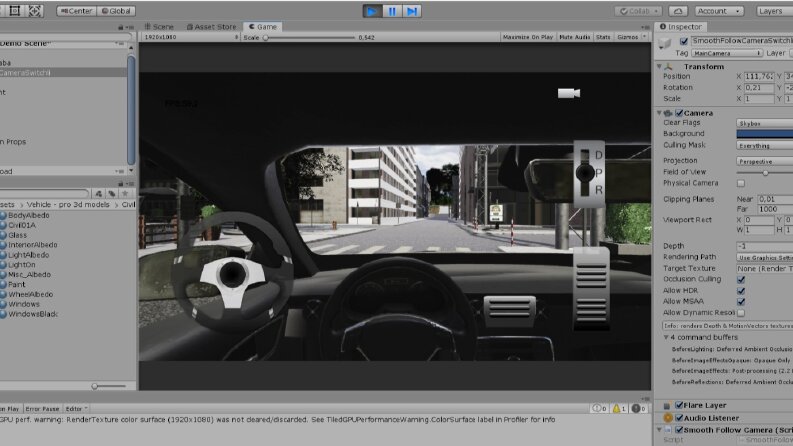
Task: Click the Position X field
Action: point(759,76)
